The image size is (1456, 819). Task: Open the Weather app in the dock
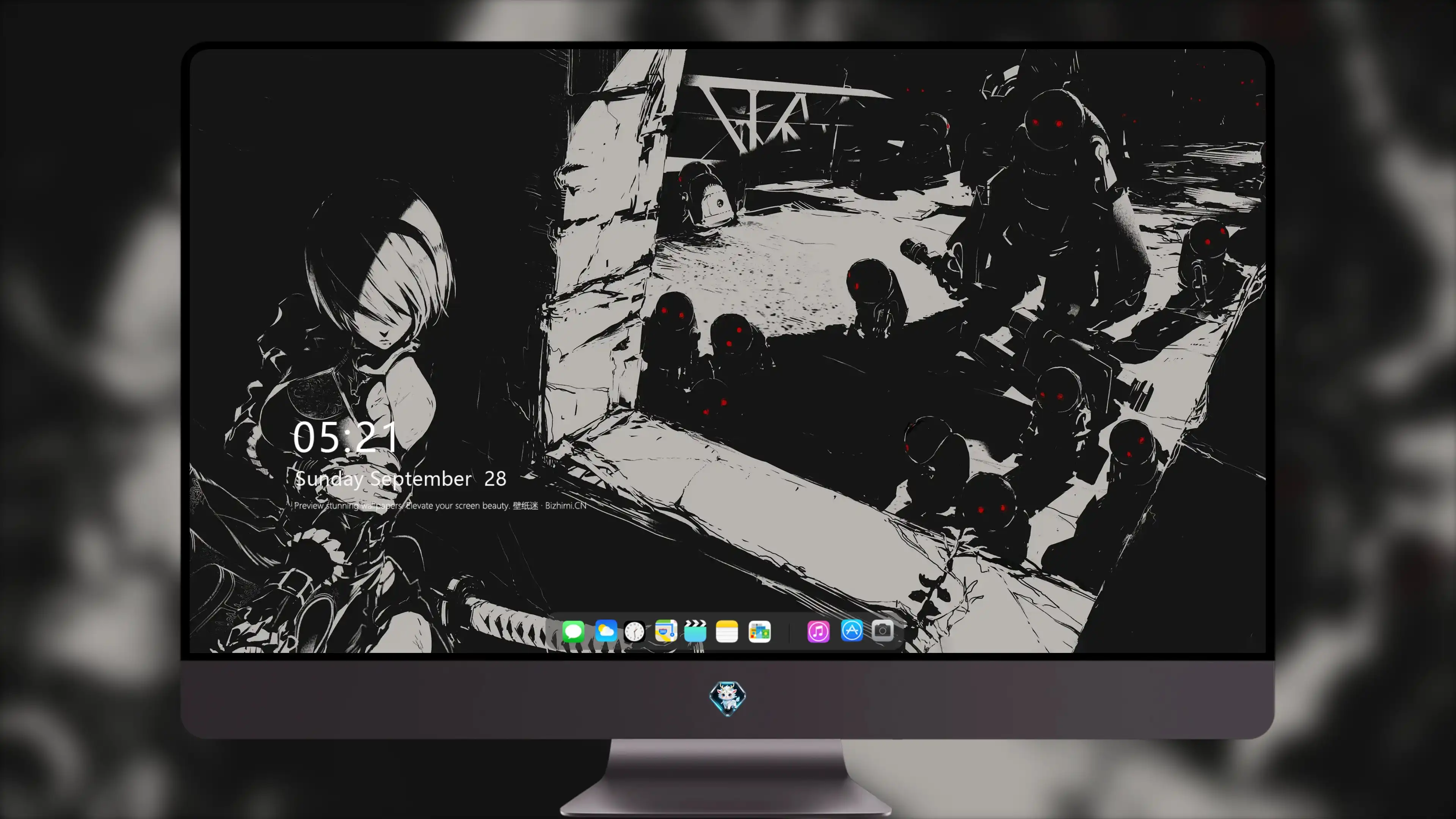click(x=606, y=631)
